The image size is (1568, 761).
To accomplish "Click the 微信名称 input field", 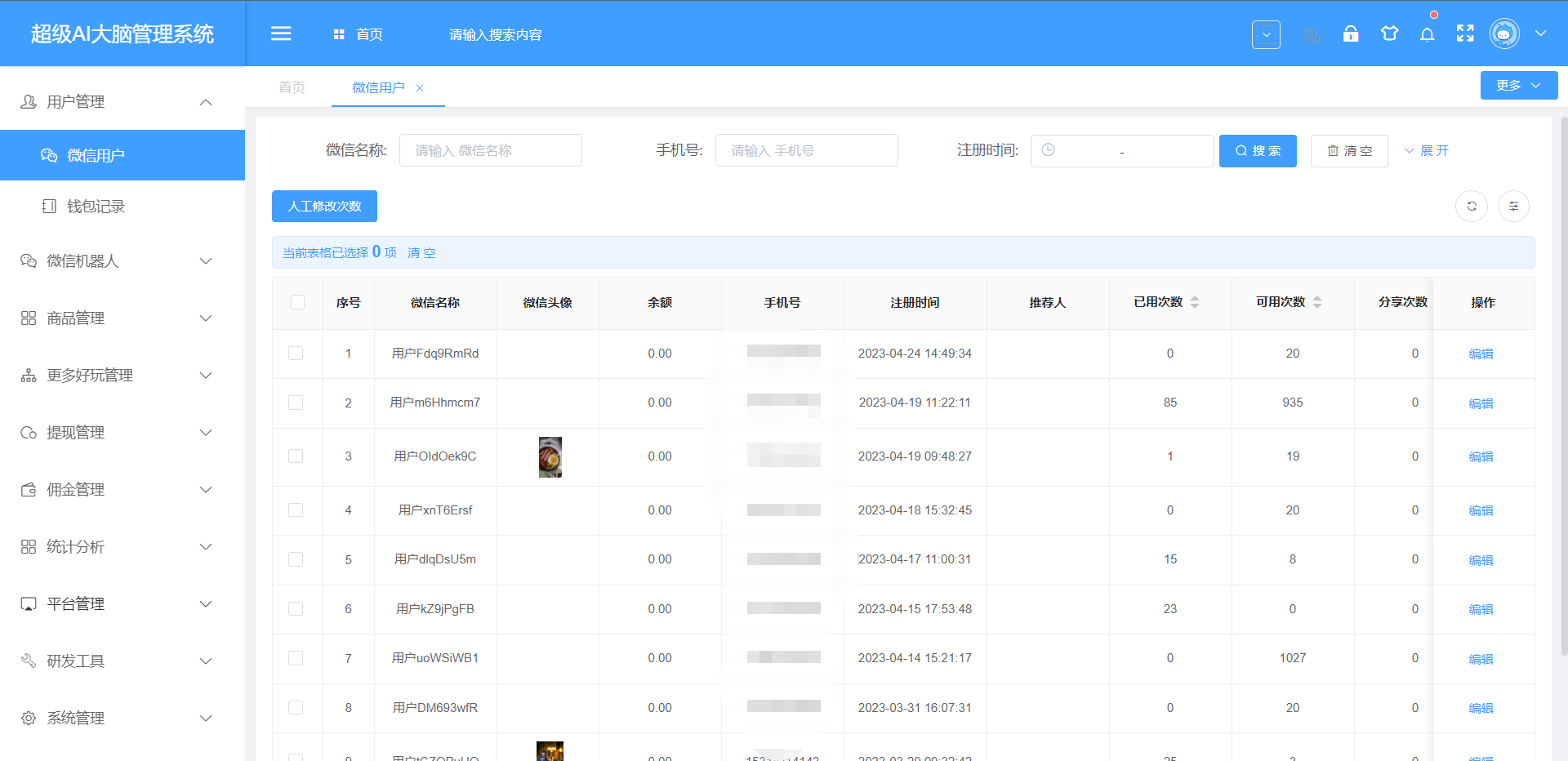I will [x=490, y=151].
